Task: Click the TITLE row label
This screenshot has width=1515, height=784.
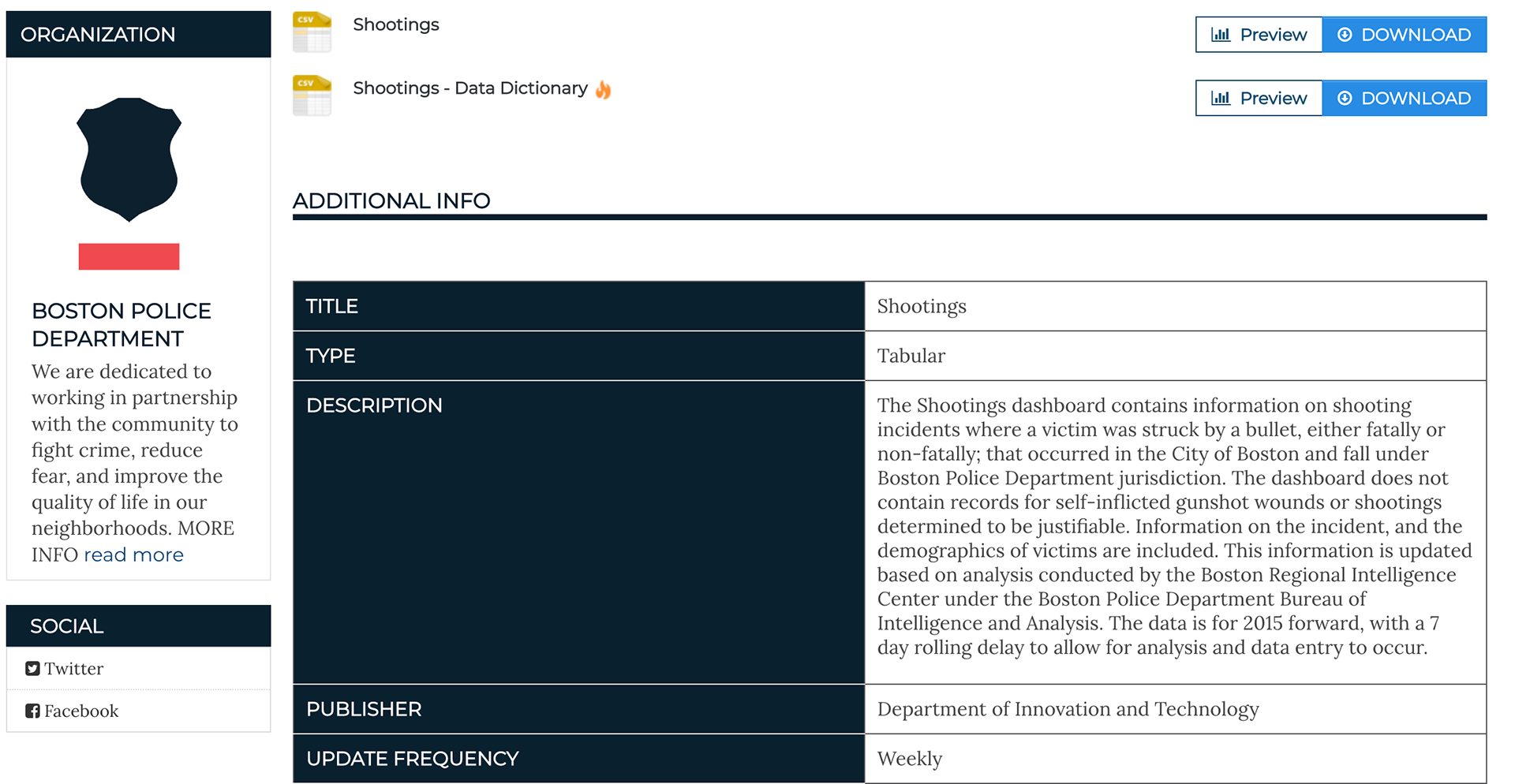Action: [332, 306]
